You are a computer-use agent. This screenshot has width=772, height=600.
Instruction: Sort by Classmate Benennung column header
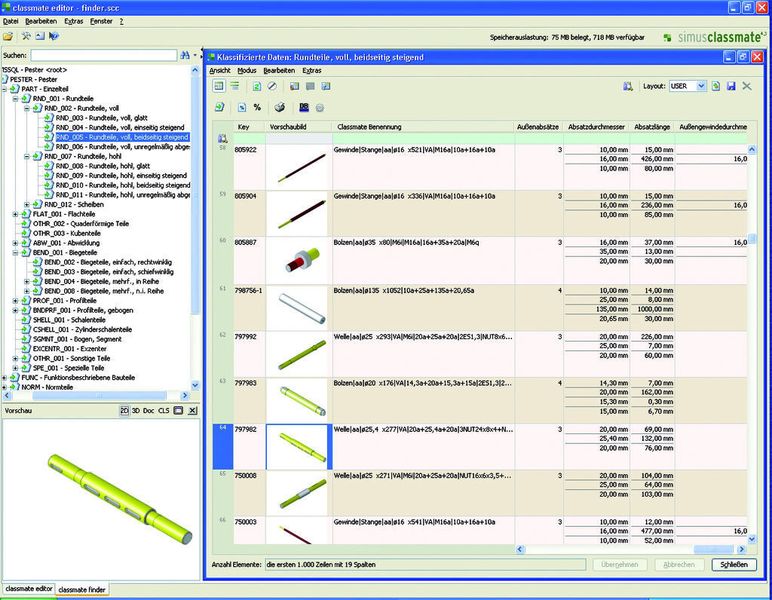[x=423, y=127]
